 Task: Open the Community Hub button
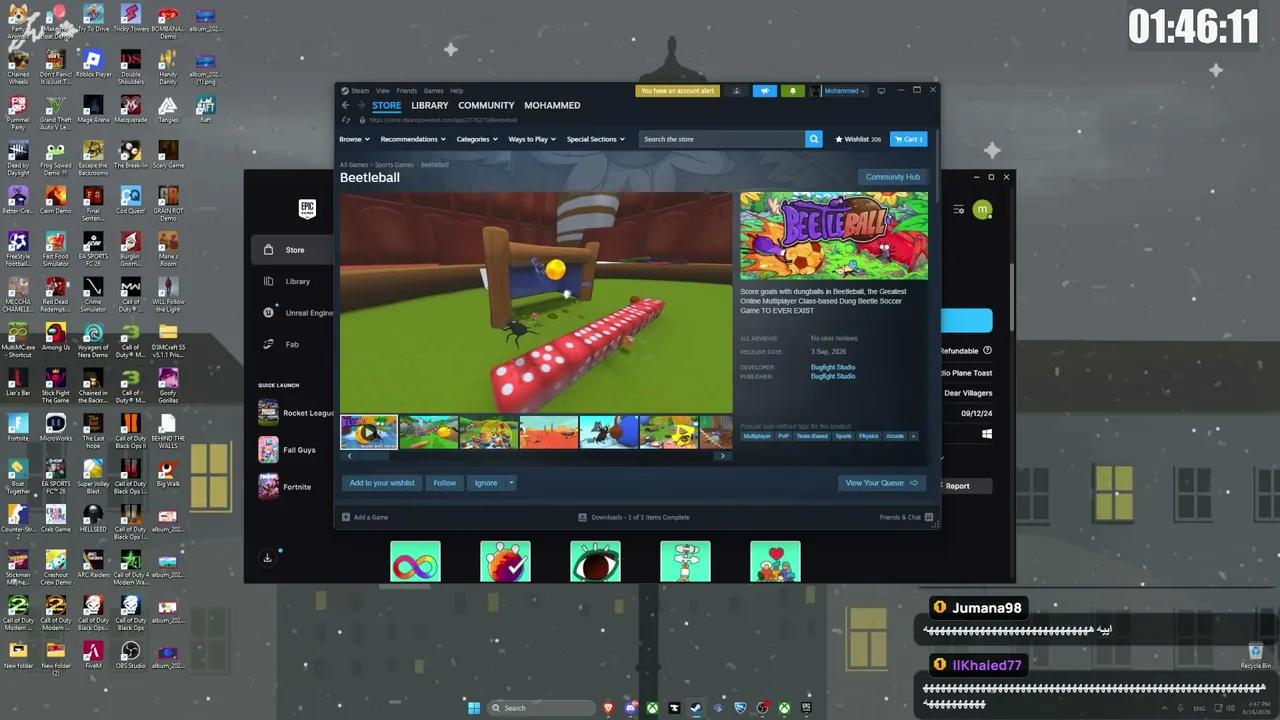click(x=893, y=177)
